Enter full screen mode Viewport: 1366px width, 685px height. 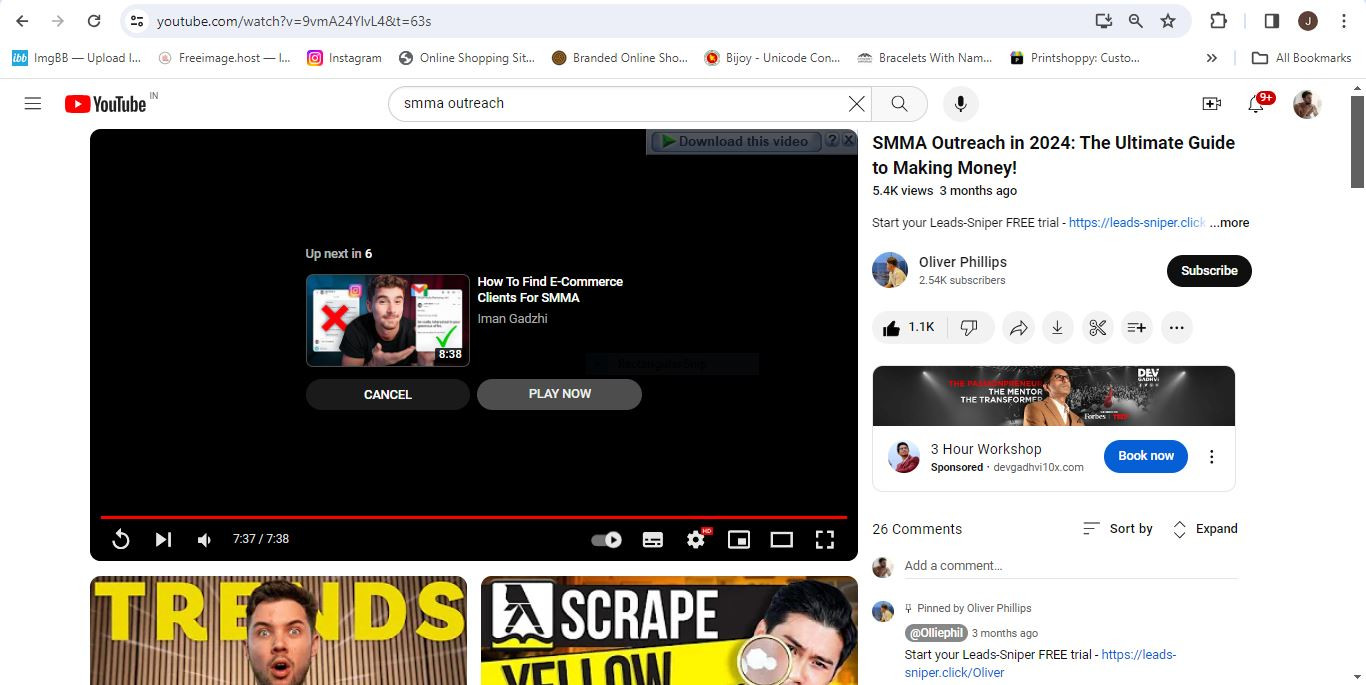(825, 540)
